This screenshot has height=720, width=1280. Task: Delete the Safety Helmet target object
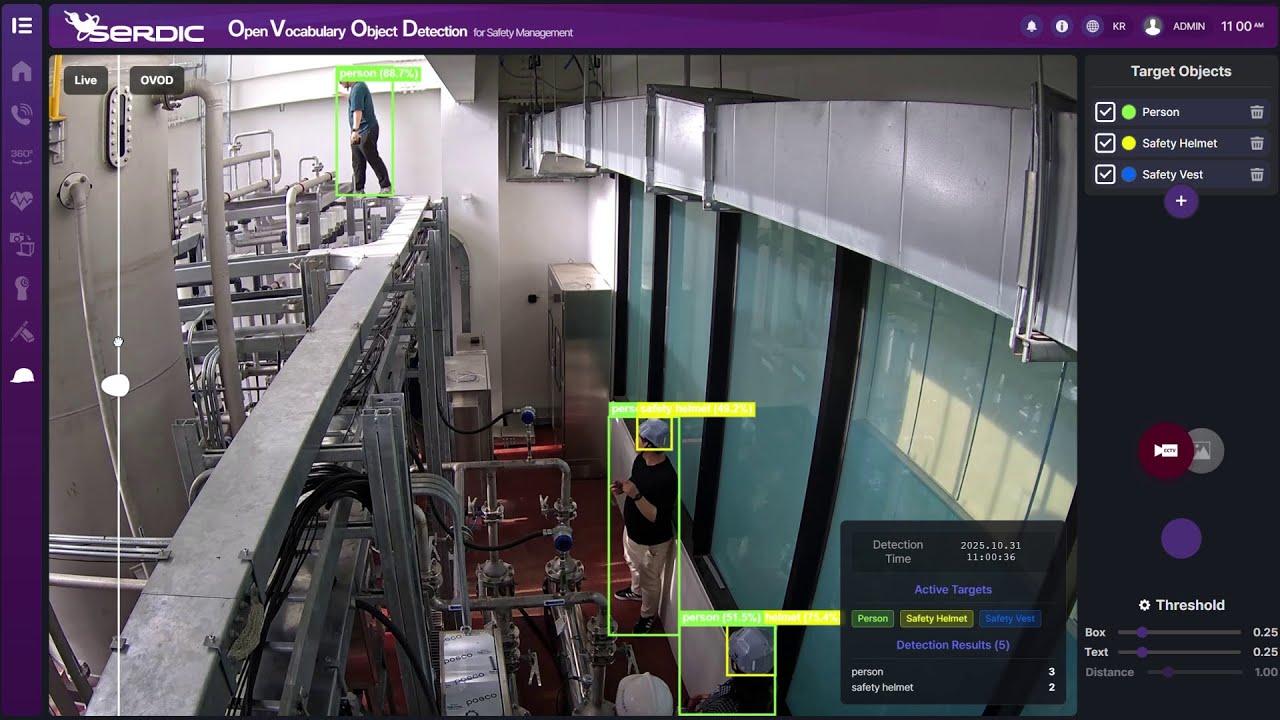1257,143
